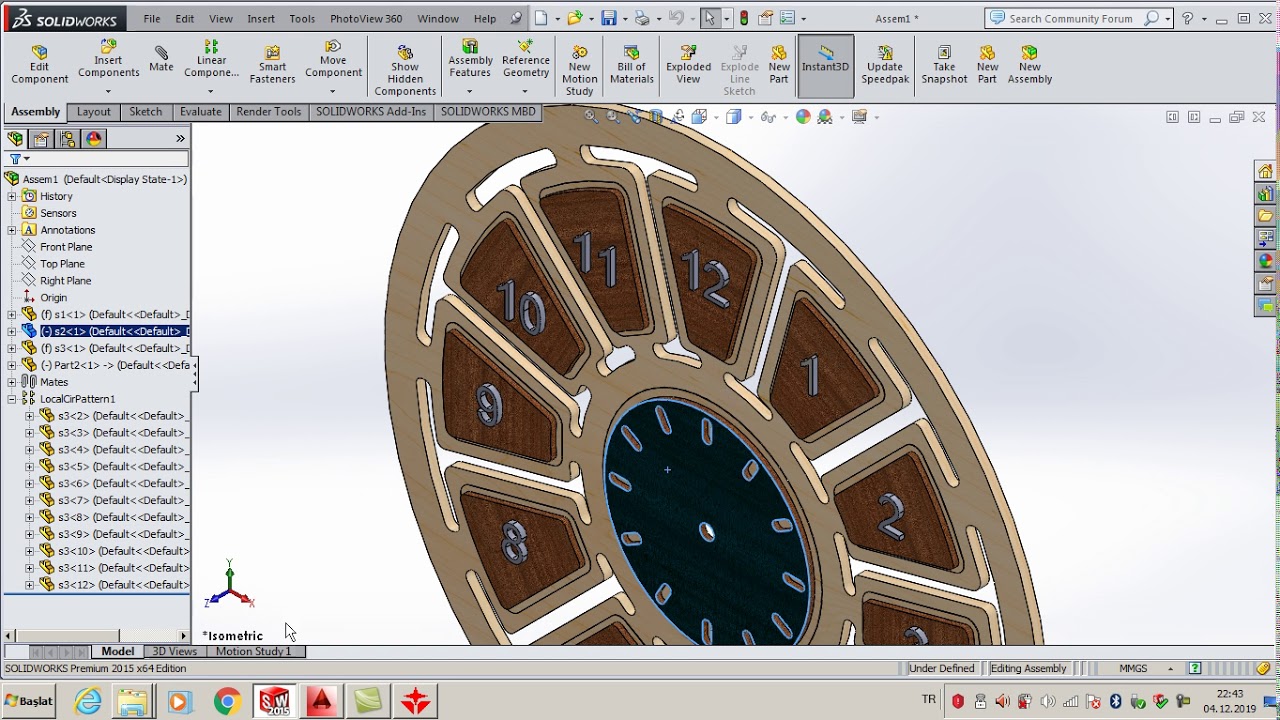Take a Snapshot of the assembly

(x=944, y=65)
